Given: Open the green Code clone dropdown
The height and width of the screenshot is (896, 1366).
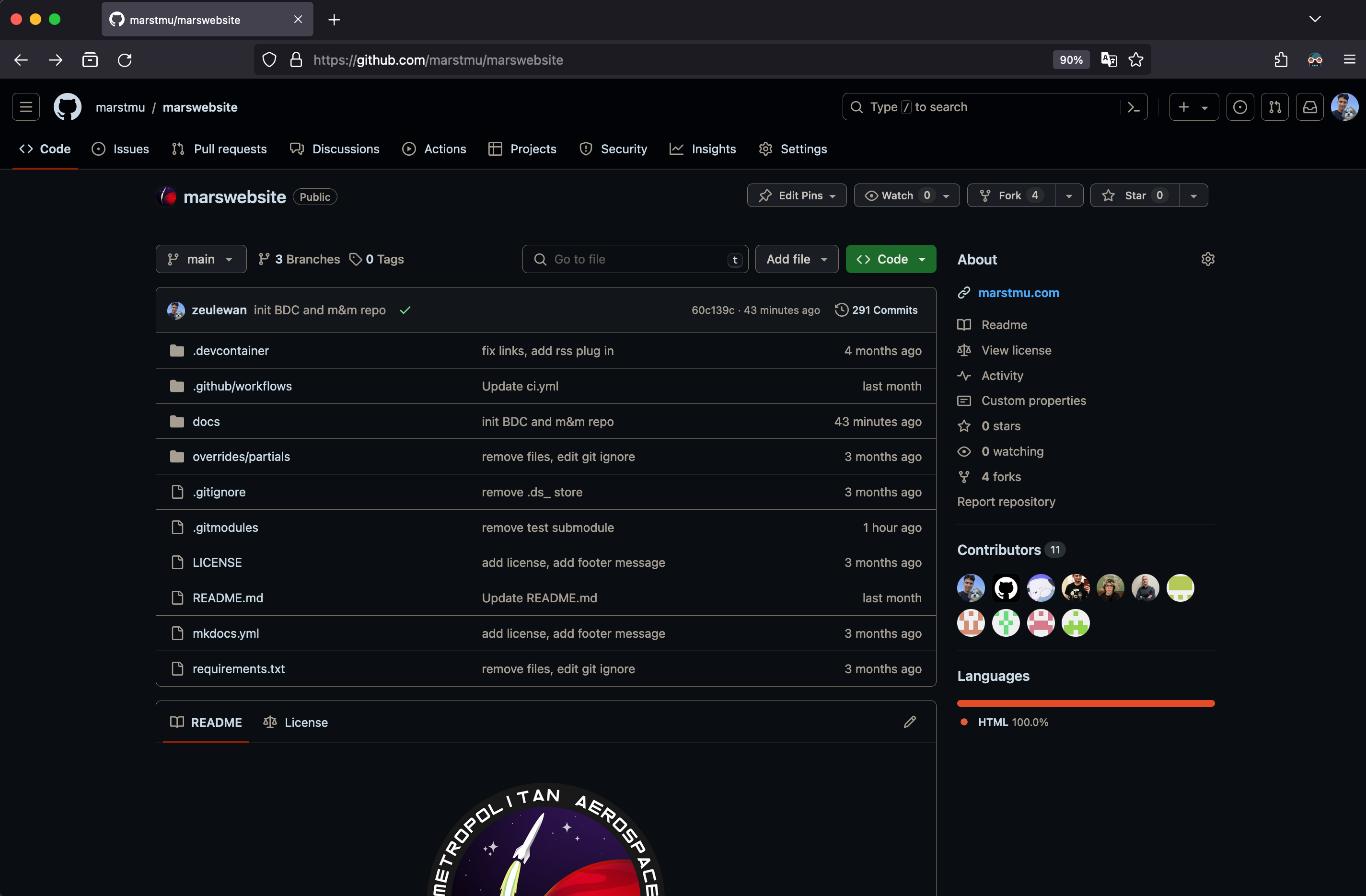Looking at the screenshot, I should (891, 259).
